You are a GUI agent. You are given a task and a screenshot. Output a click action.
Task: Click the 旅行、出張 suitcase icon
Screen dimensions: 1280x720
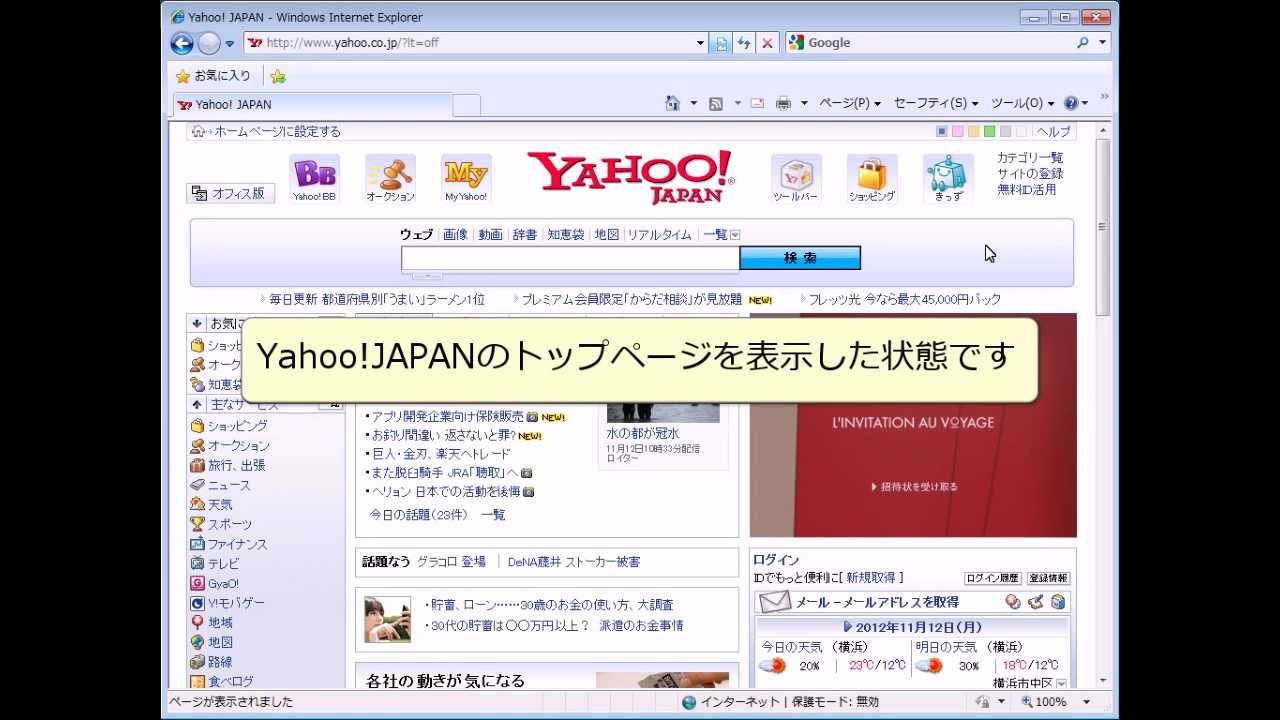[x=198, y=465]
